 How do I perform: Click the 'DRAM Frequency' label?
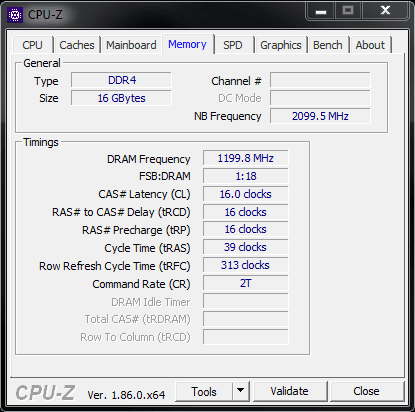149,159
